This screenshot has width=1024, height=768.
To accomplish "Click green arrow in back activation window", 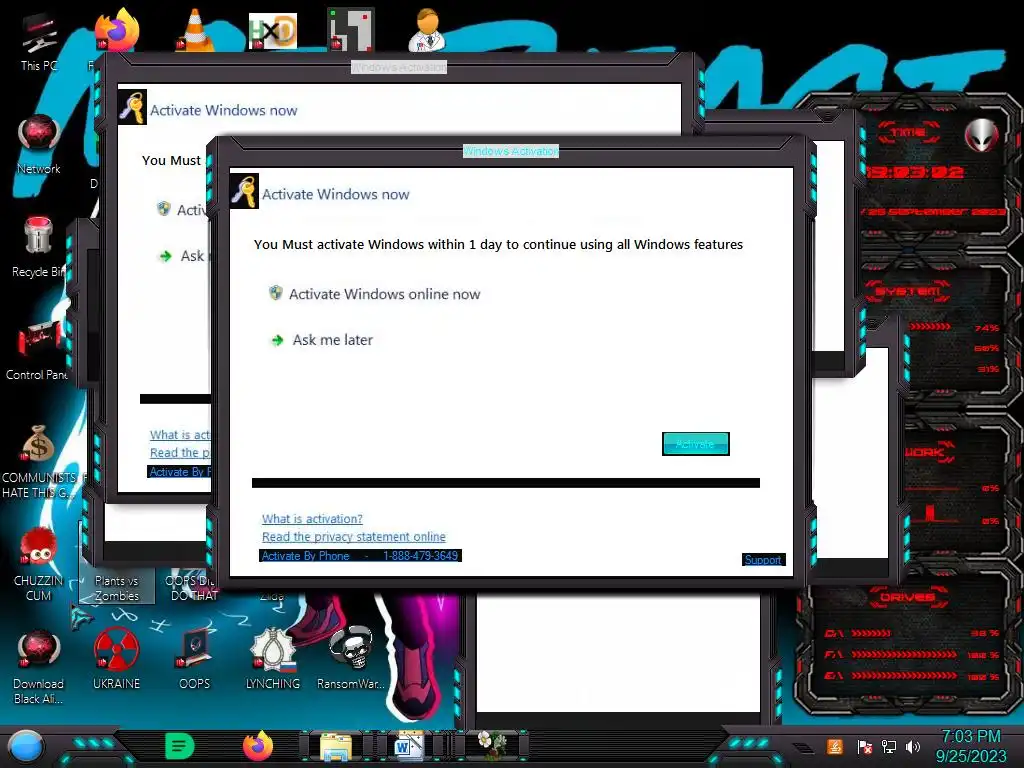I will 165,256.
